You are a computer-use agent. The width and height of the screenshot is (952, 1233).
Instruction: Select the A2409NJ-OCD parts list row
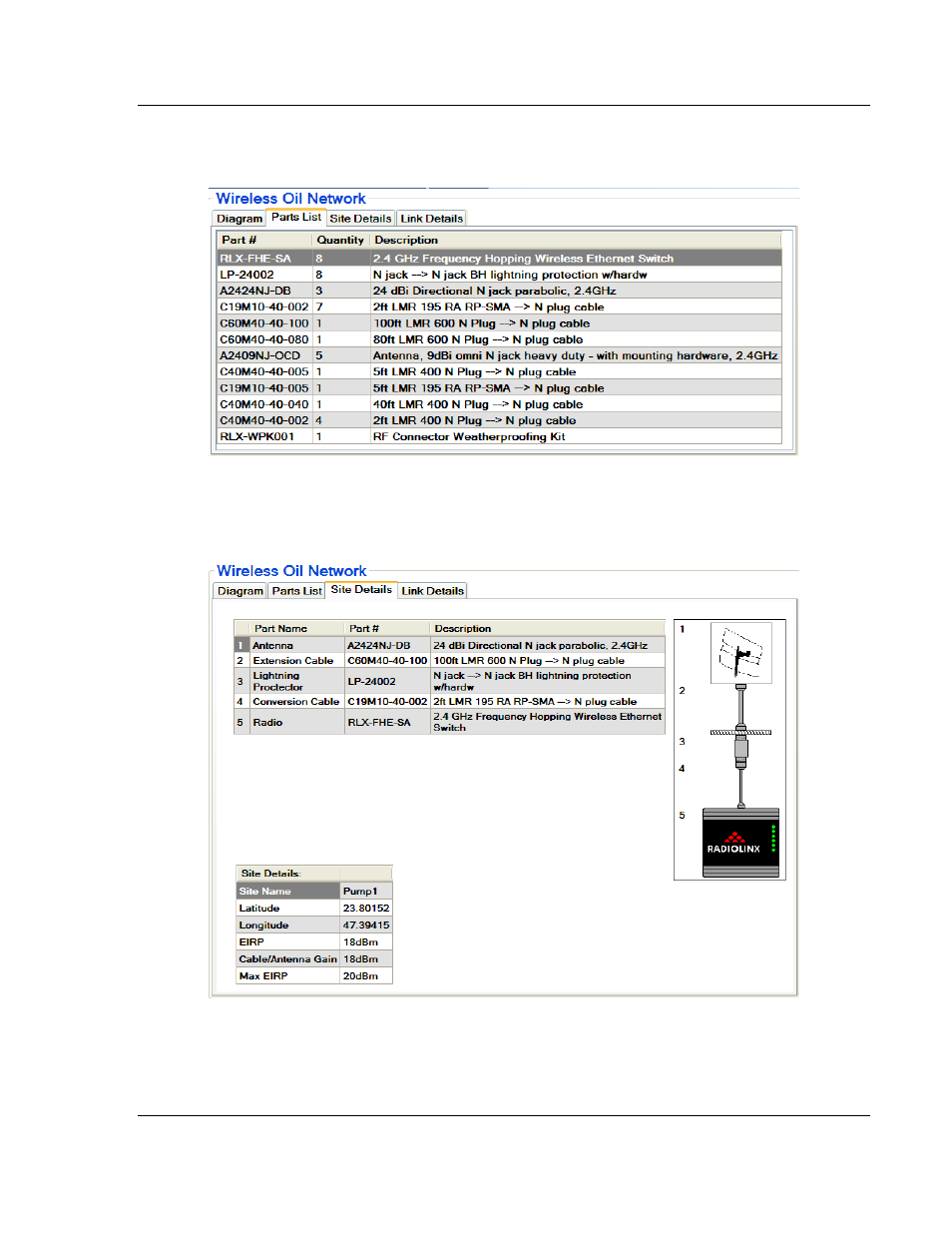(x=499, y=355)
